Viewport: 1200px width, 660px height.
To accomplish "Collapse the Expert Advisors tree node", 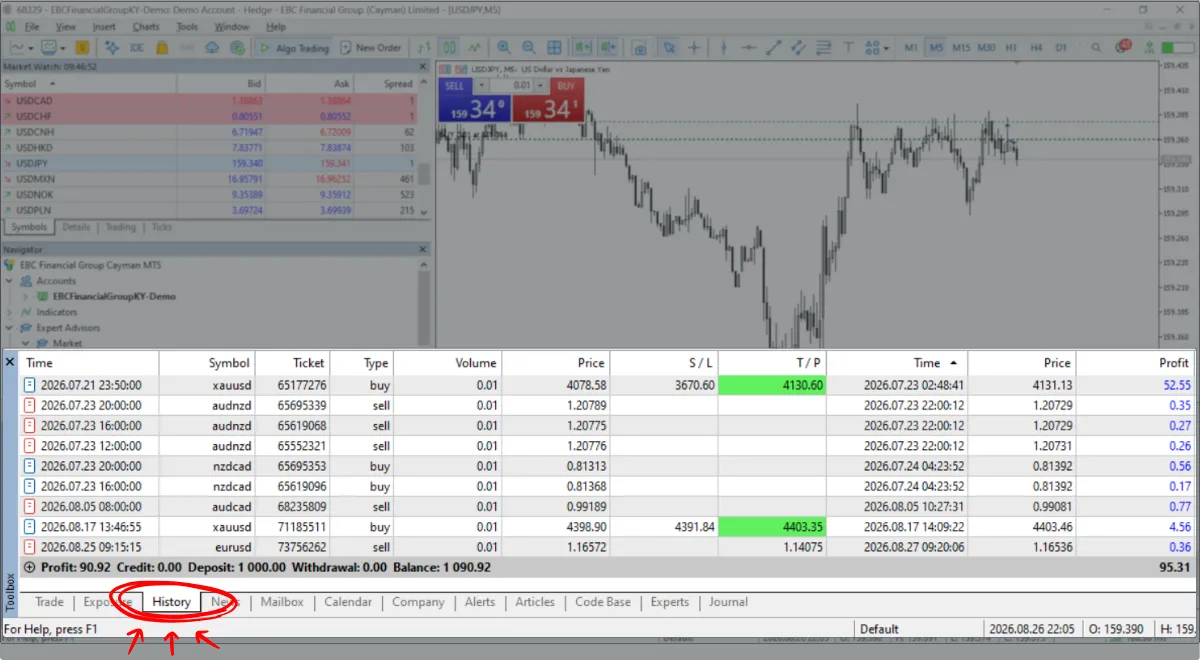I will click(11, 327).
